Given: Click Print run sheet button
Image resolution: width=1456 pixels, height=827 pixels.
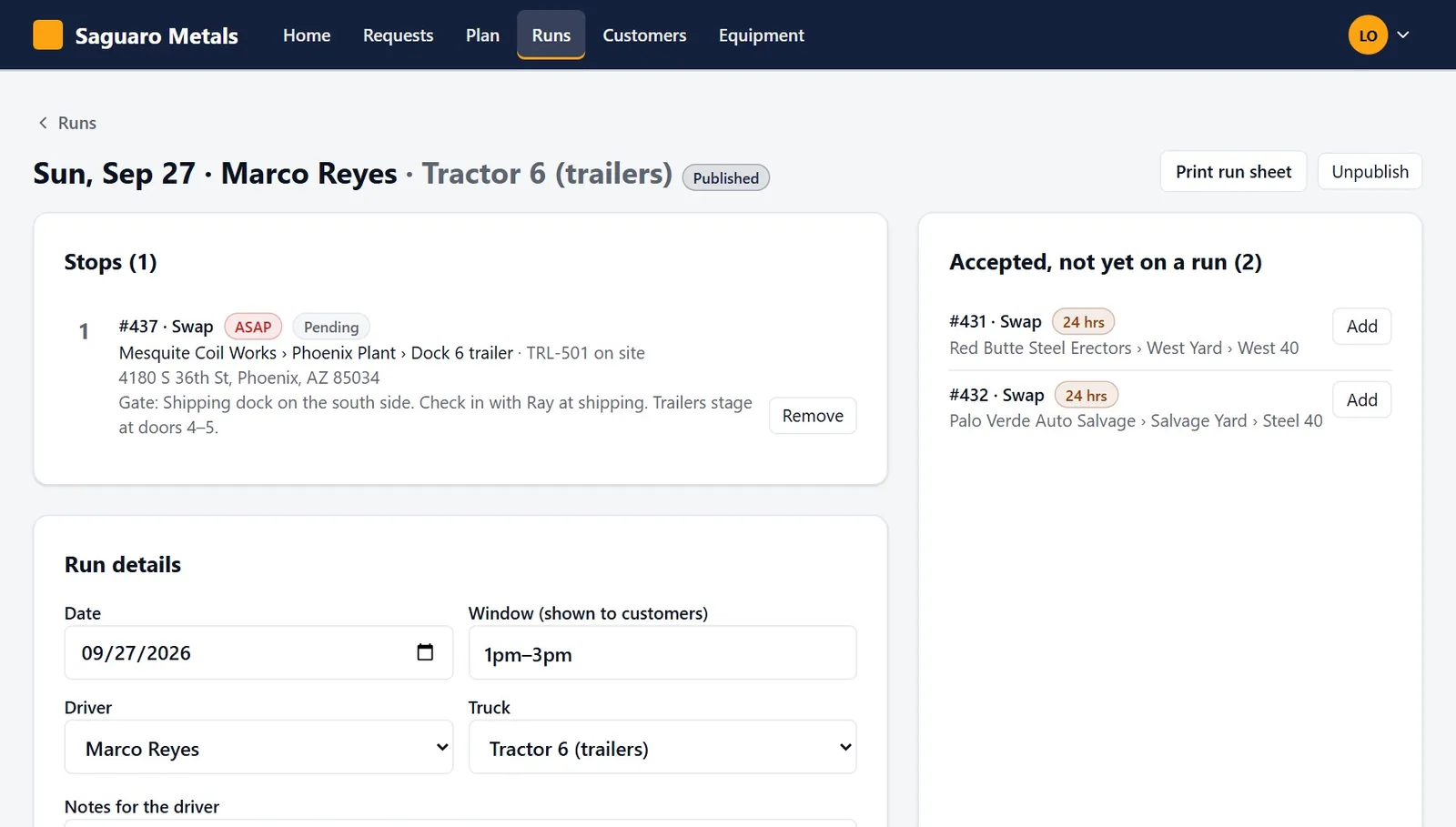Looking at the screenshot, I should (1233, 172).
